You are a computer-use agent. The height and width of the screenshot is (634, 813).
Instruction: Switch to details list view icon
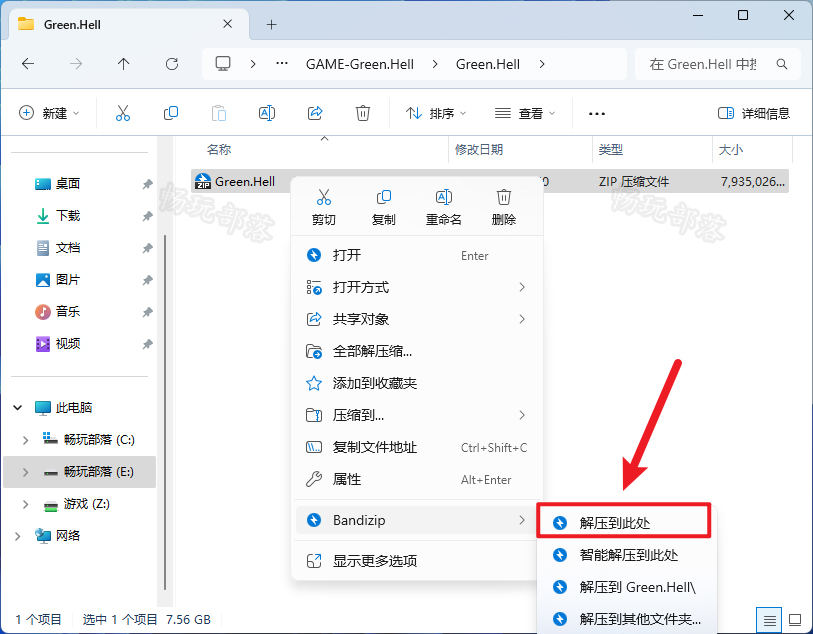769,619
